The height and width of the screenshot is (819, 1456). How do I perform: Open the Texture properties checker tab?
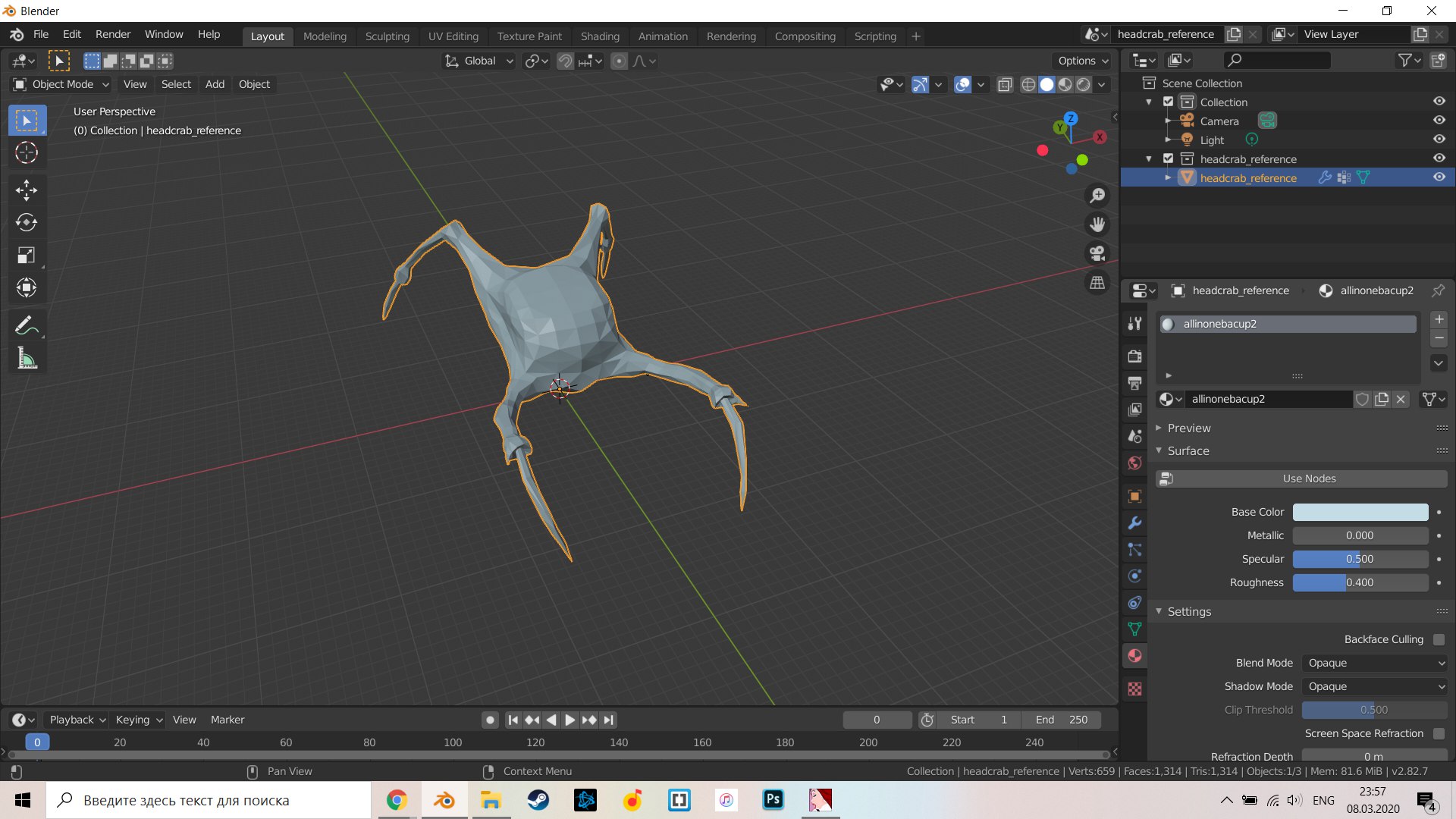click(x=1134, y=689)
